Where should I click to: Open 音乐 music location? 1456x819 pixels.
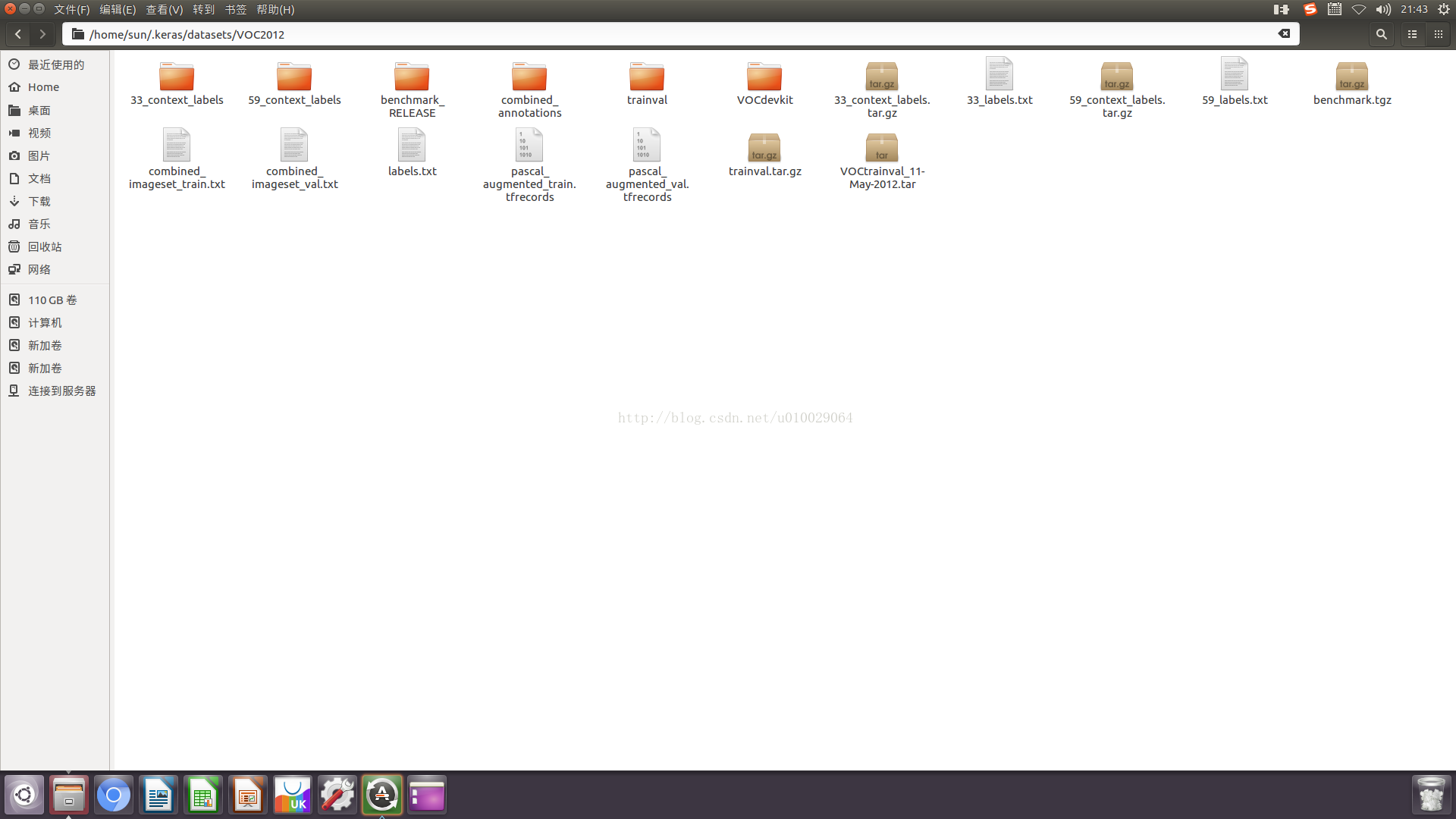point(55,224)
